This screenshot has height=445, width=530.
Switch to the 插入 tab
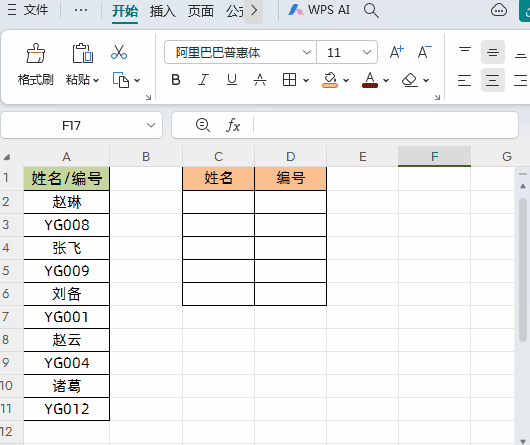[x=163, y=11]
